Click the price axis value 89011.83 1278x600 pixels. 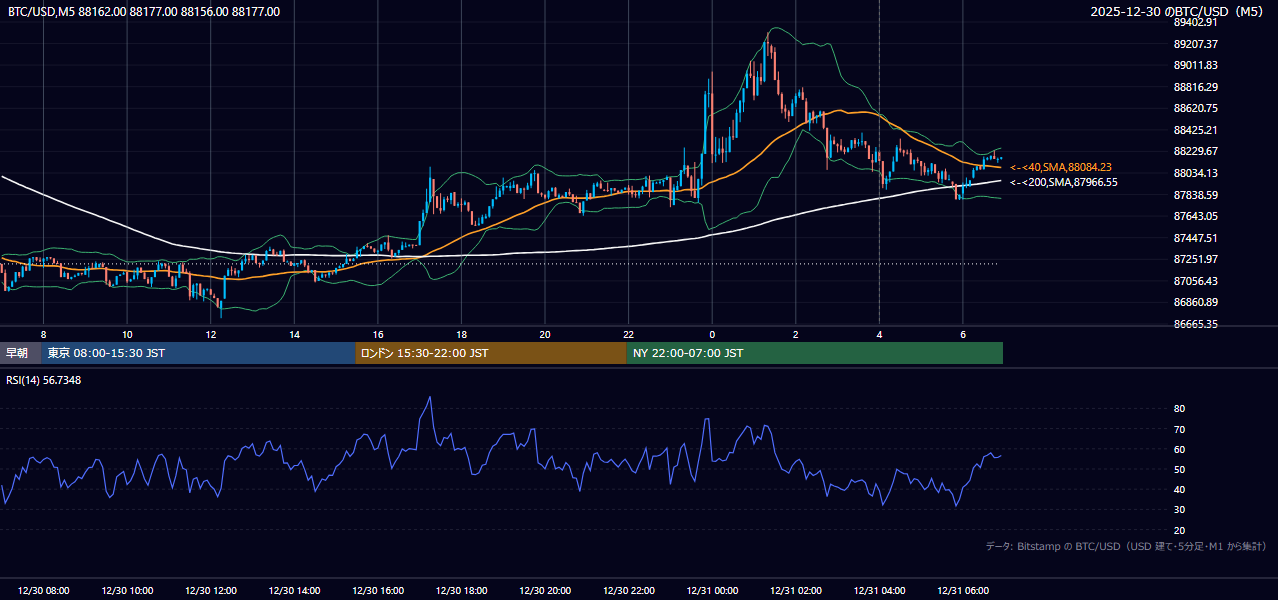tap(1195, 65)
